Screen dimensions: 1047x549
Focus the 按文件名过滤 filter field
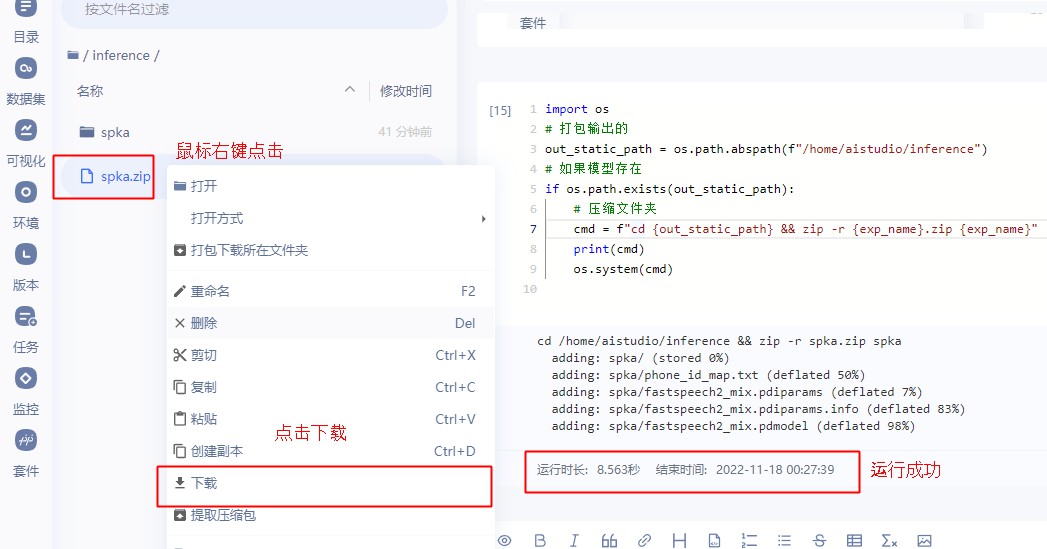pyautogui.click(x=254, y=10)
